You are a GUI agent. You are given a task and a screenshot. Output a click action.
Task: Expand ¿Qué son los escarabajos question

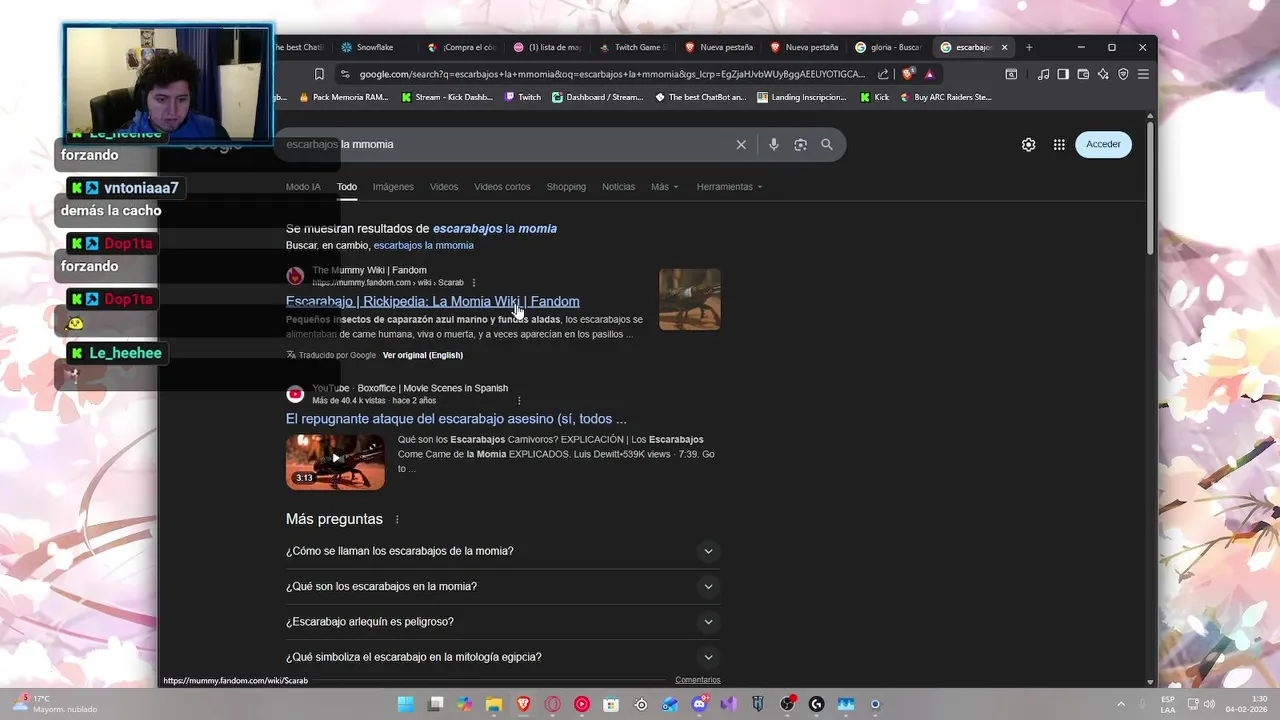click(x=502, y=586)
